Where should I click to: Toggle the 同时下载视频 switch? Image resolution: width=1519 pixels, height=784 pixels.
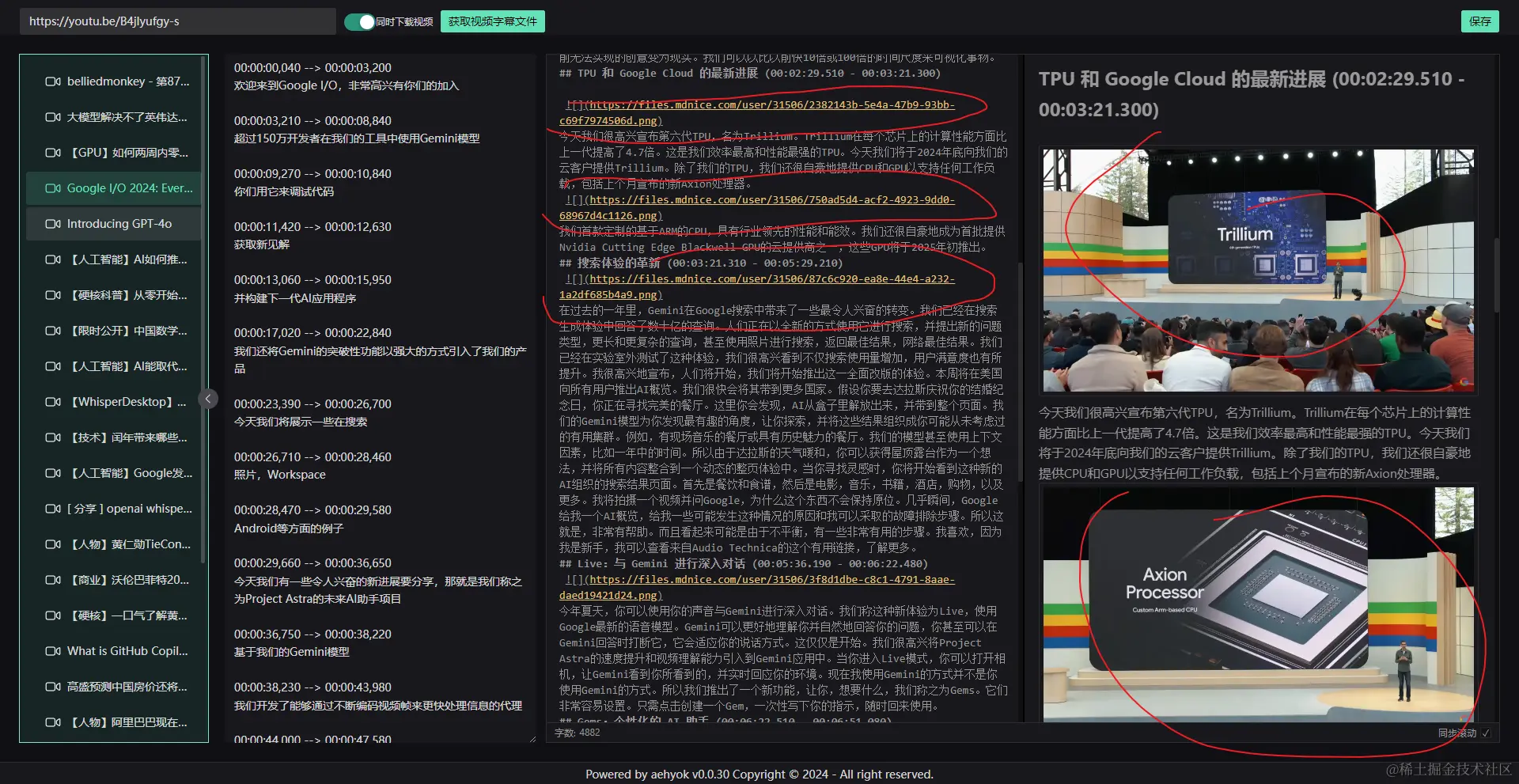click(x=359, y=22)
